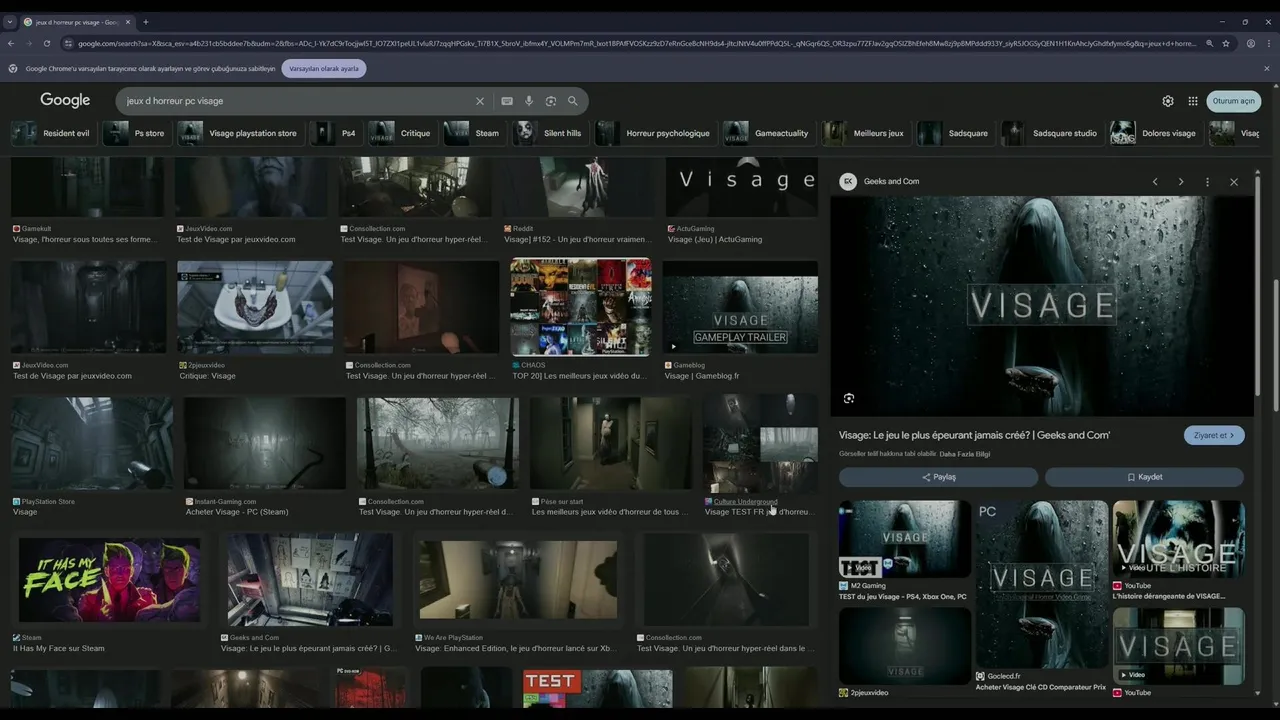Open the PlayStation Store Visage thumbnail
The image size is (1280, 720).
tap(91, 443)
